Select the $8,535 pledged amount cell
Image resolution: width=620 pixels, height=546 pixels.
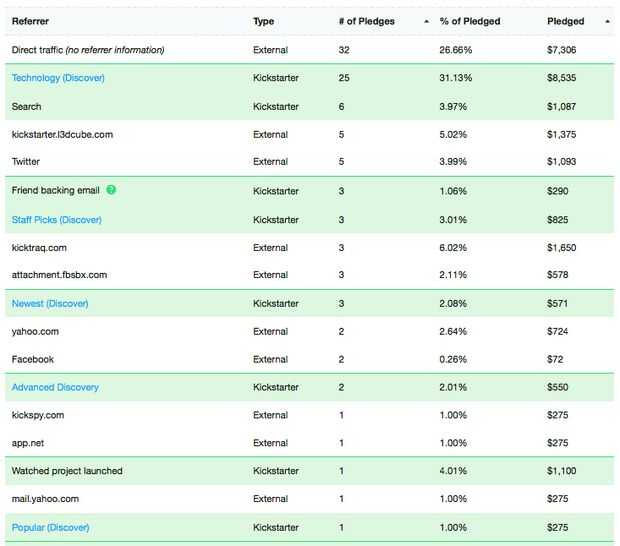pyautogui.click(x=562, y=78)
